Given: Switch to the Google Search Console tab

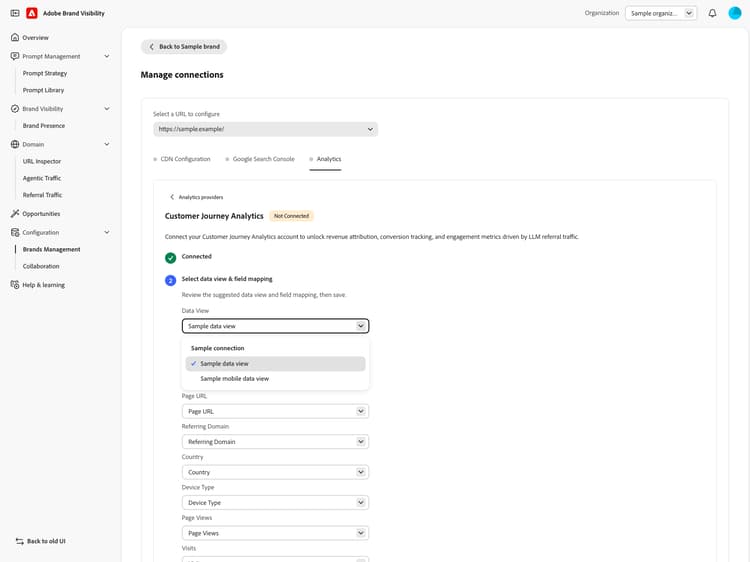Looking at the screenshot, I should coord(260,159).
